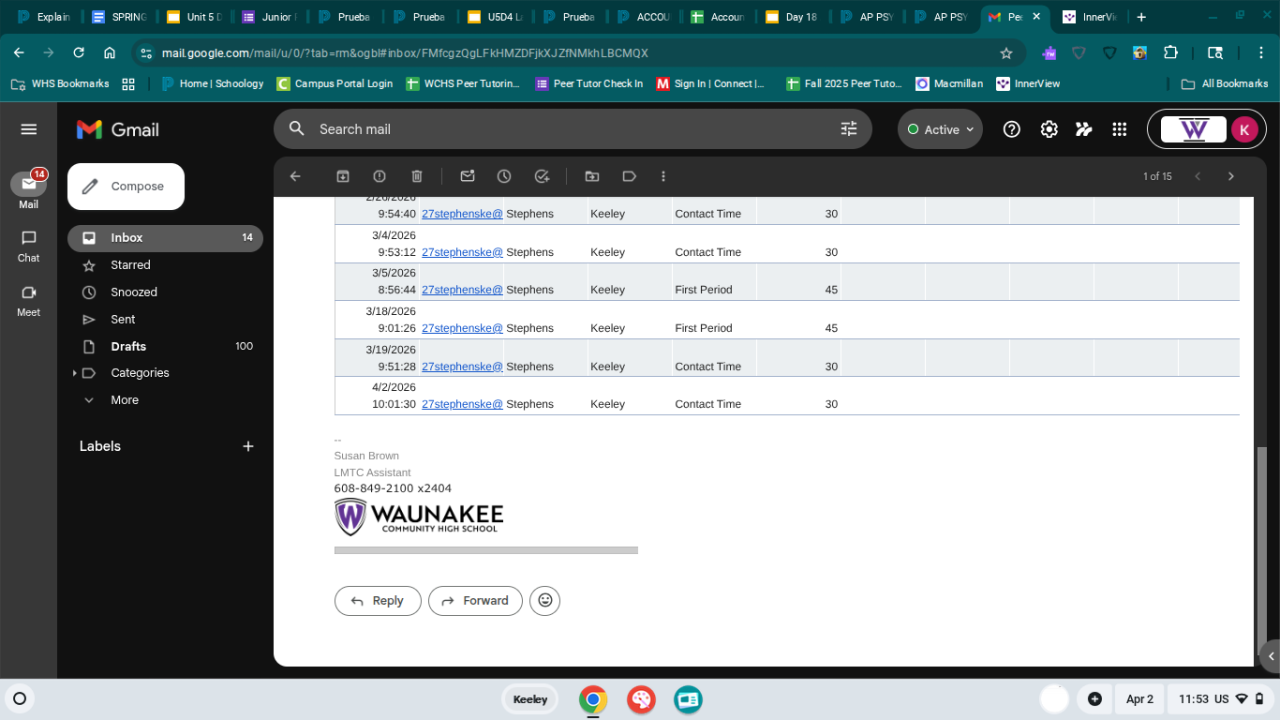1280x720 pixels.
Task: Archive this email
Action: pos(343,176)
